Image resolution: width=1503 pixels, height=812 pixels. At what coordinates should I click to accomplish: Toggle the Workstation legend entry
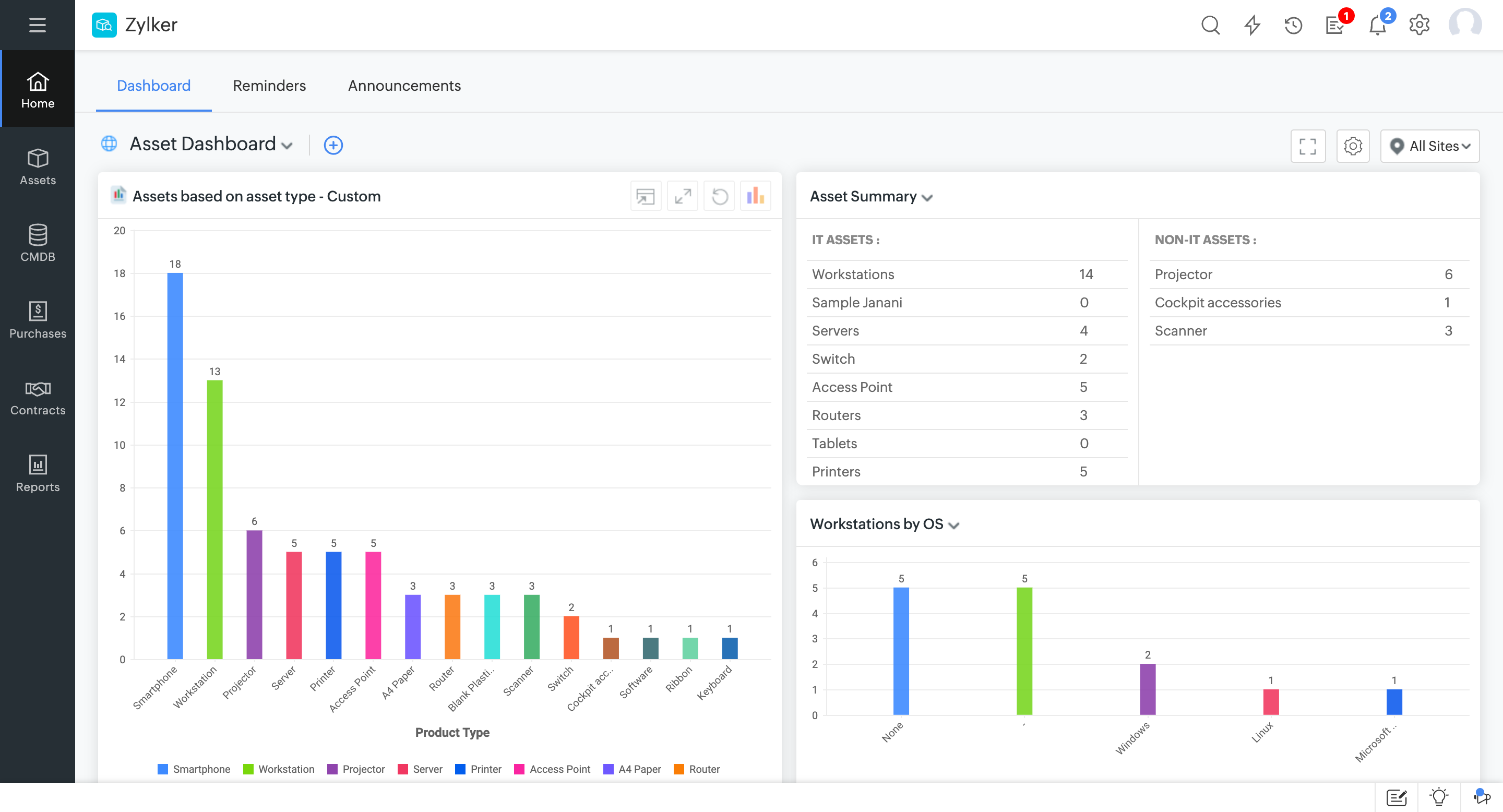coord(279,769)
